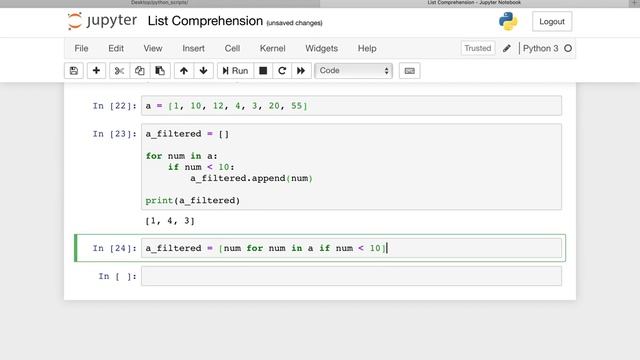Save notebook with the floppy disk icon
Screen dimensions: 640x360
coord(74,71)
